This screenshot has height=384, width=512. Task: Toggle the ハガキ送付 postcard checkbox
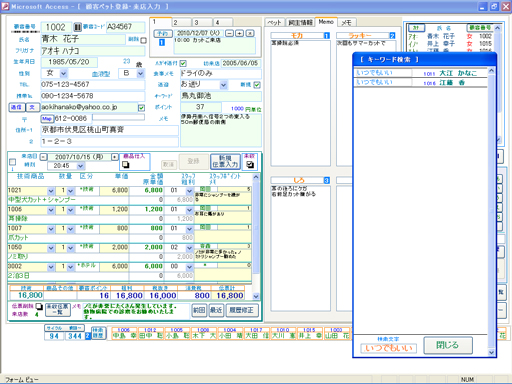(x=183, y=63)
